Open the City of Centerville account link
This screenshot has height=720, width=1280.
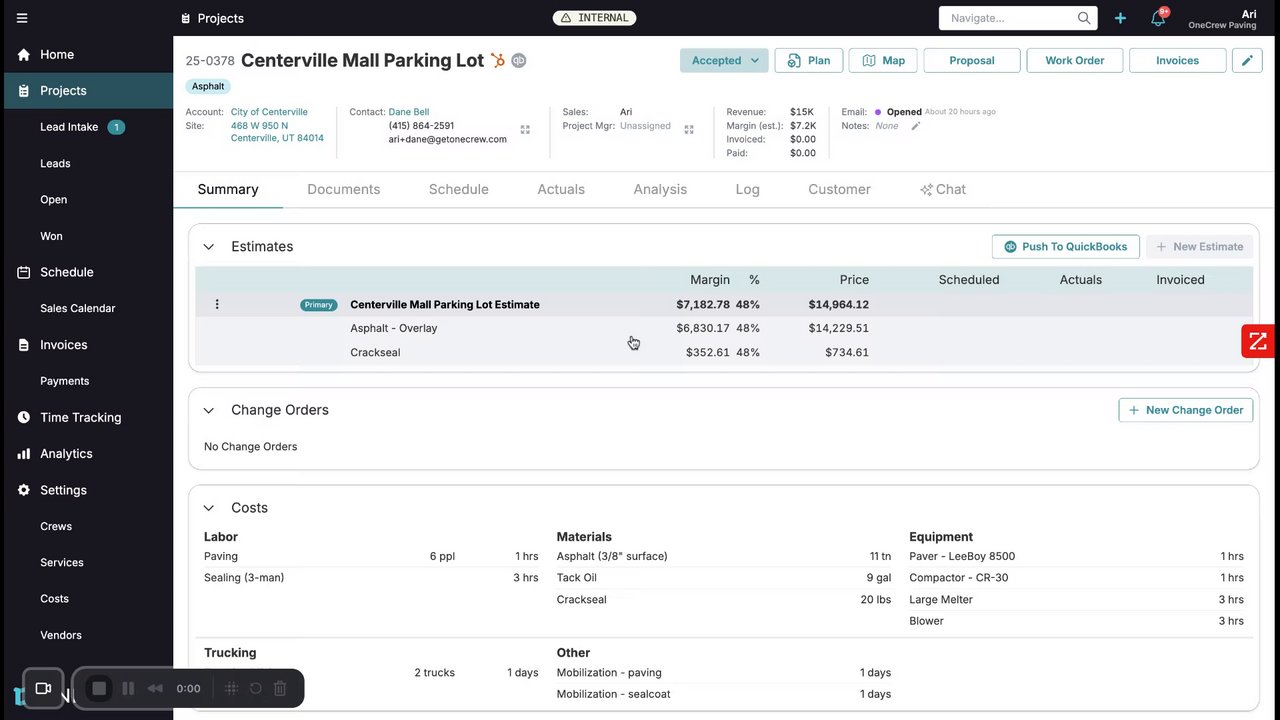pos(269,112)
